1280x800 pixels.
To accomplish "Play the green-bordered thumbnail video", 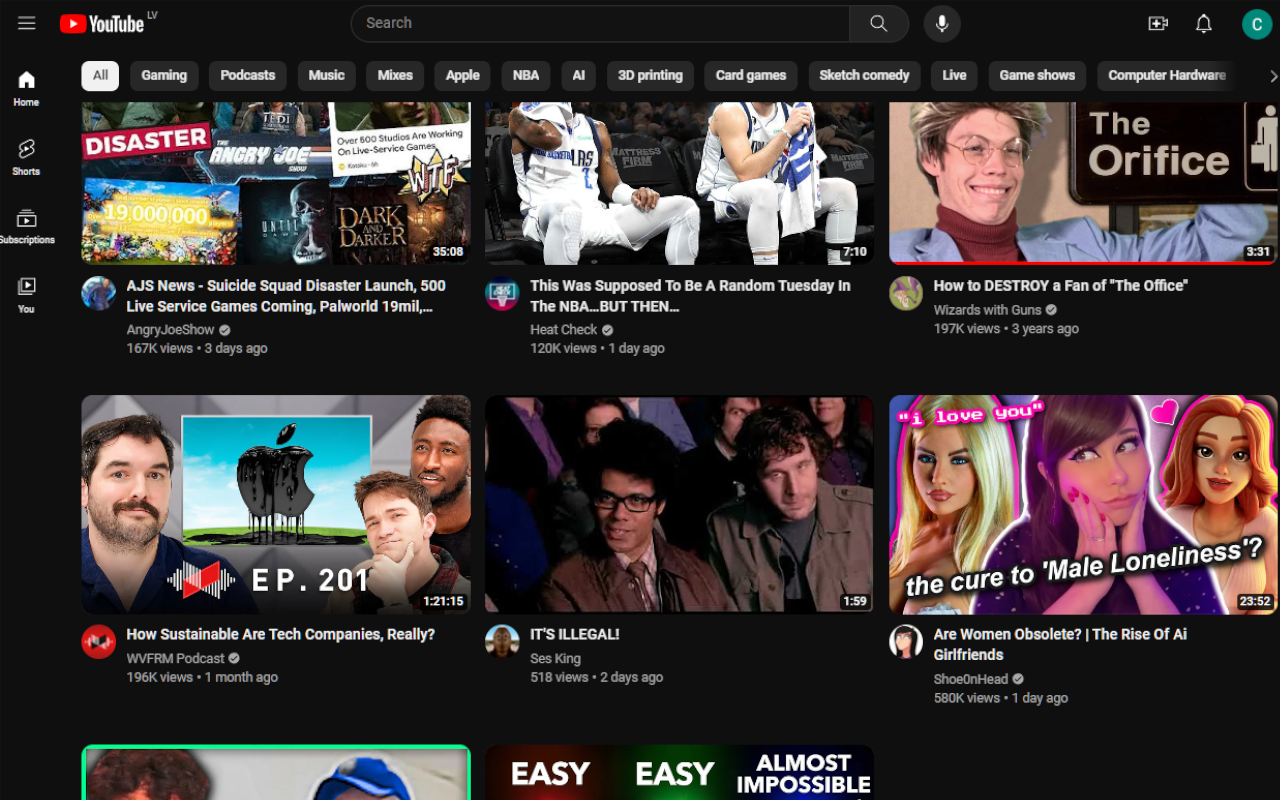I will [276, 772].
